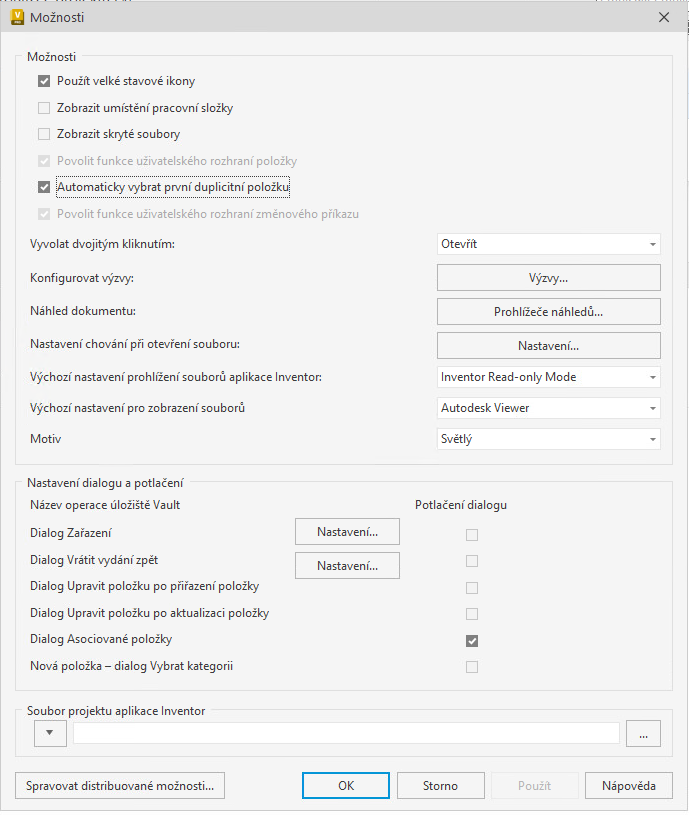This screenshot has height=815, width=691.
Task: Uncheck 'Použít velké stavové ikony' checkbox
Action: (x=44, y=82)
